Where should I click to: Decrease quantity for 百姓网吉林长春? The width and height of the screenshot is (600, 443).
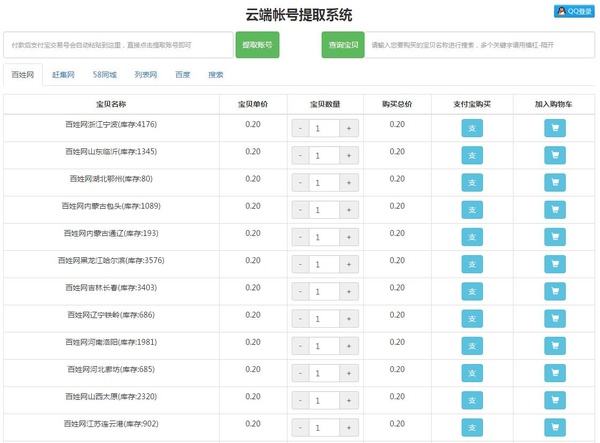300,292
